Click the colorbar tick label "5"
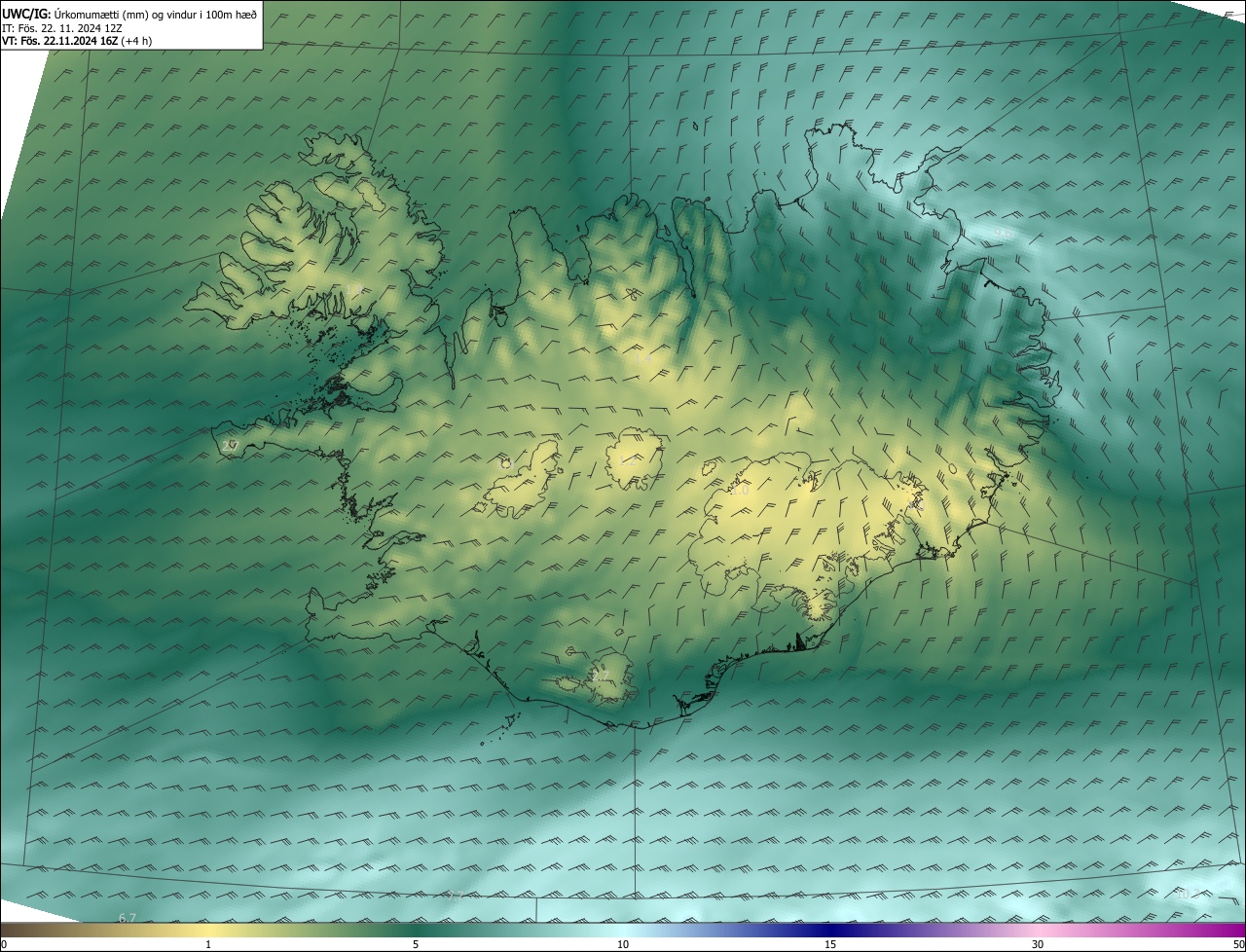1246x952 pixels. point(416,944)
